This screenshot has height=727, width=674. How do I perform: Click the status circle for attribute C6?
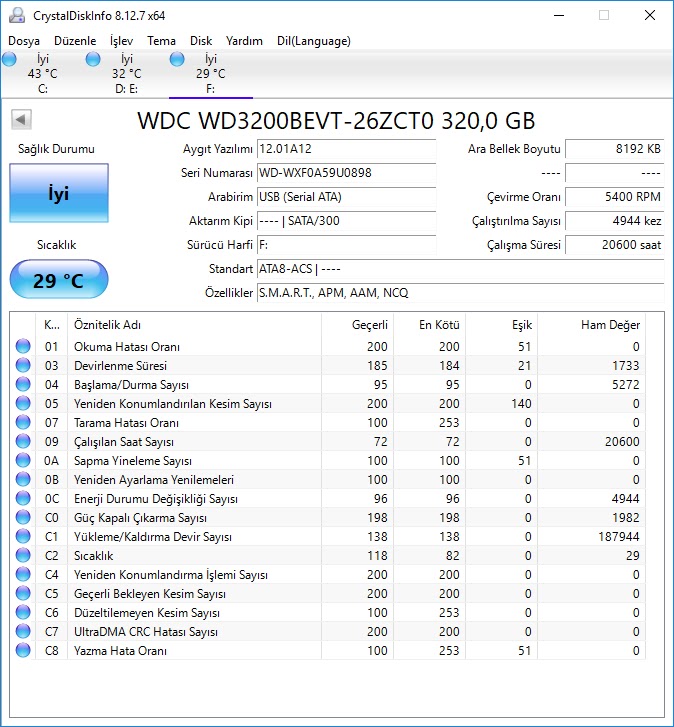point(23,612)
